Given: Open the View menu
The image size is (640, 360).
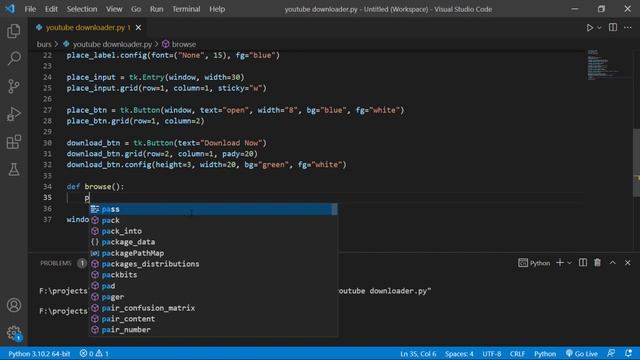Looking at the screenshot, I should pyautogui.click(x=114, y=9).
